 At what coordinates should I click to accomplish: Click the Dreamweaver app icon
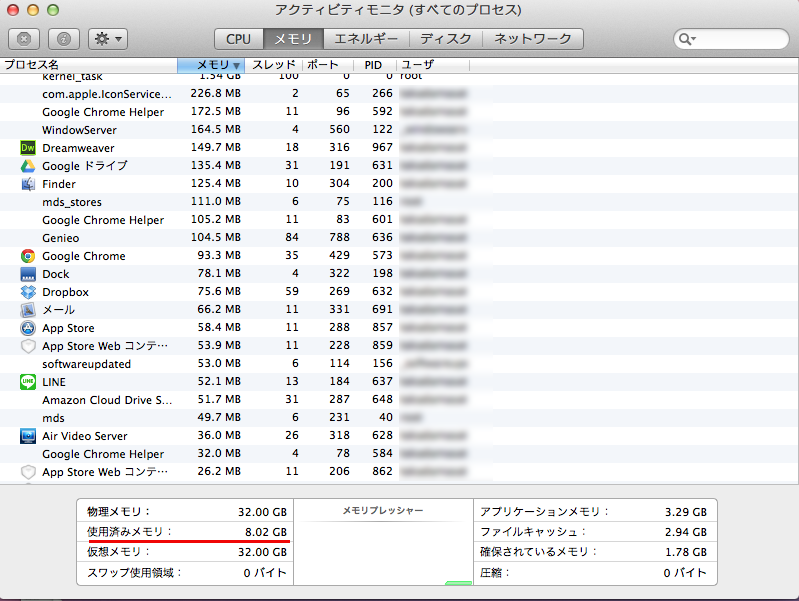(x=28, y=148)
